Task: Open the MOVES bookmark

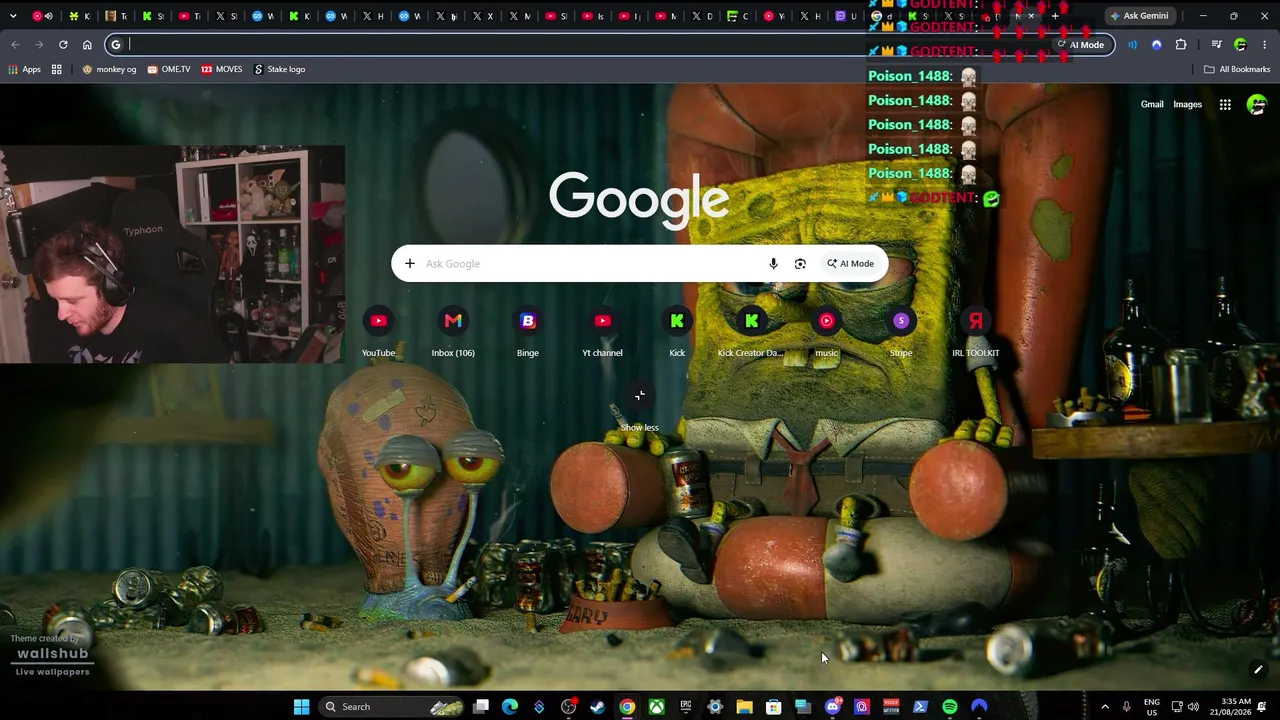Action: pos(222,69)
